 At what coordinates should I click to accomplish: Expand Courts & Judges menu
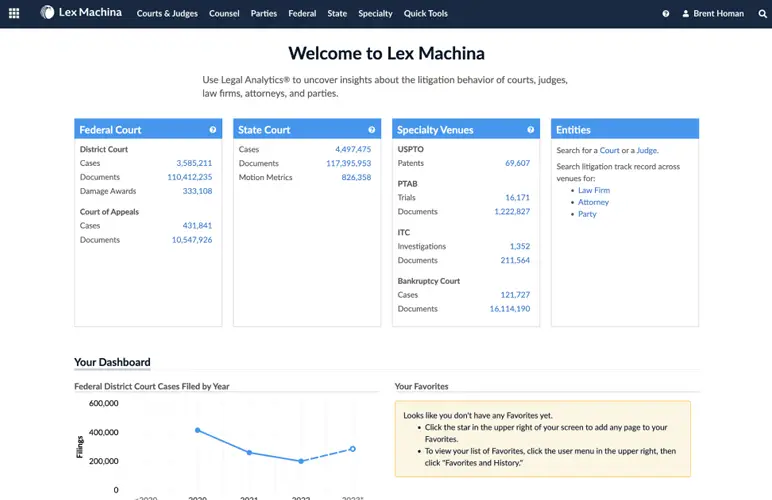167,14
